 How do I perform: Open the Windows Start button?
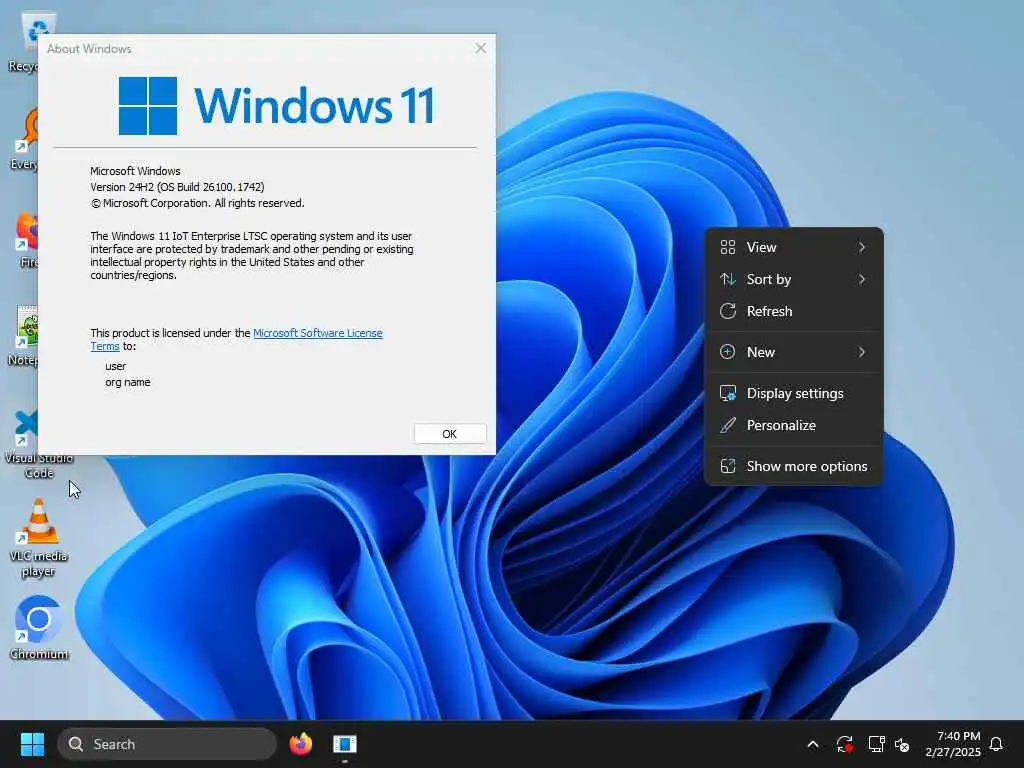[x=32, y=744]
